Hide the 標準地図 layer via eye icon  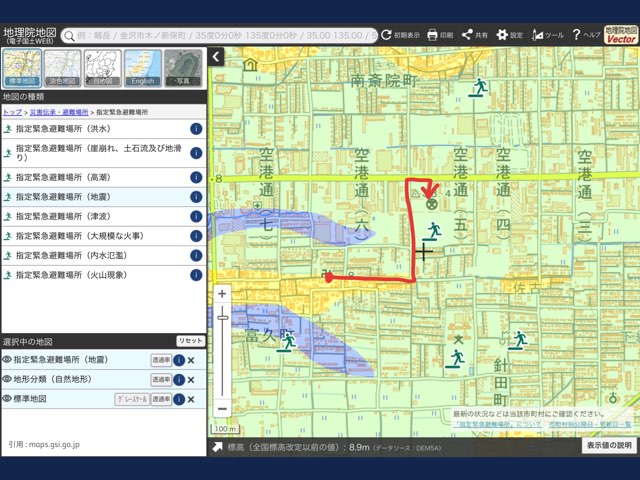(7, 399)
